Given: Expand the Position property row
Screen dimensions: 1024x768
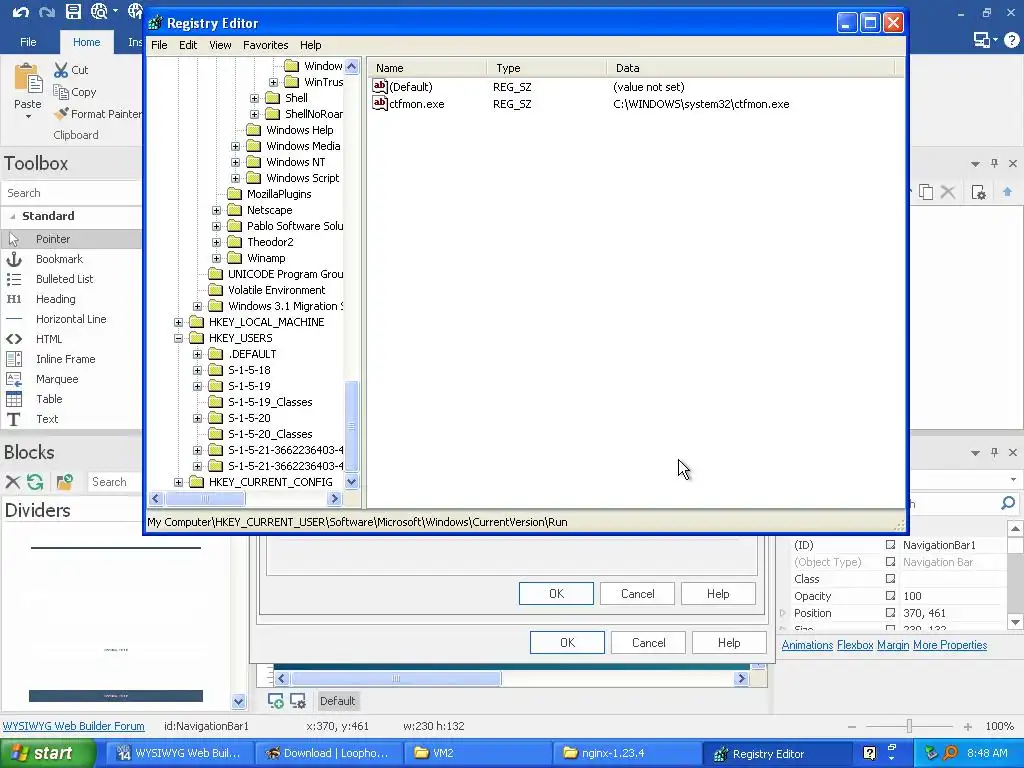Looking at the screenshot, I should click(783, 613).
